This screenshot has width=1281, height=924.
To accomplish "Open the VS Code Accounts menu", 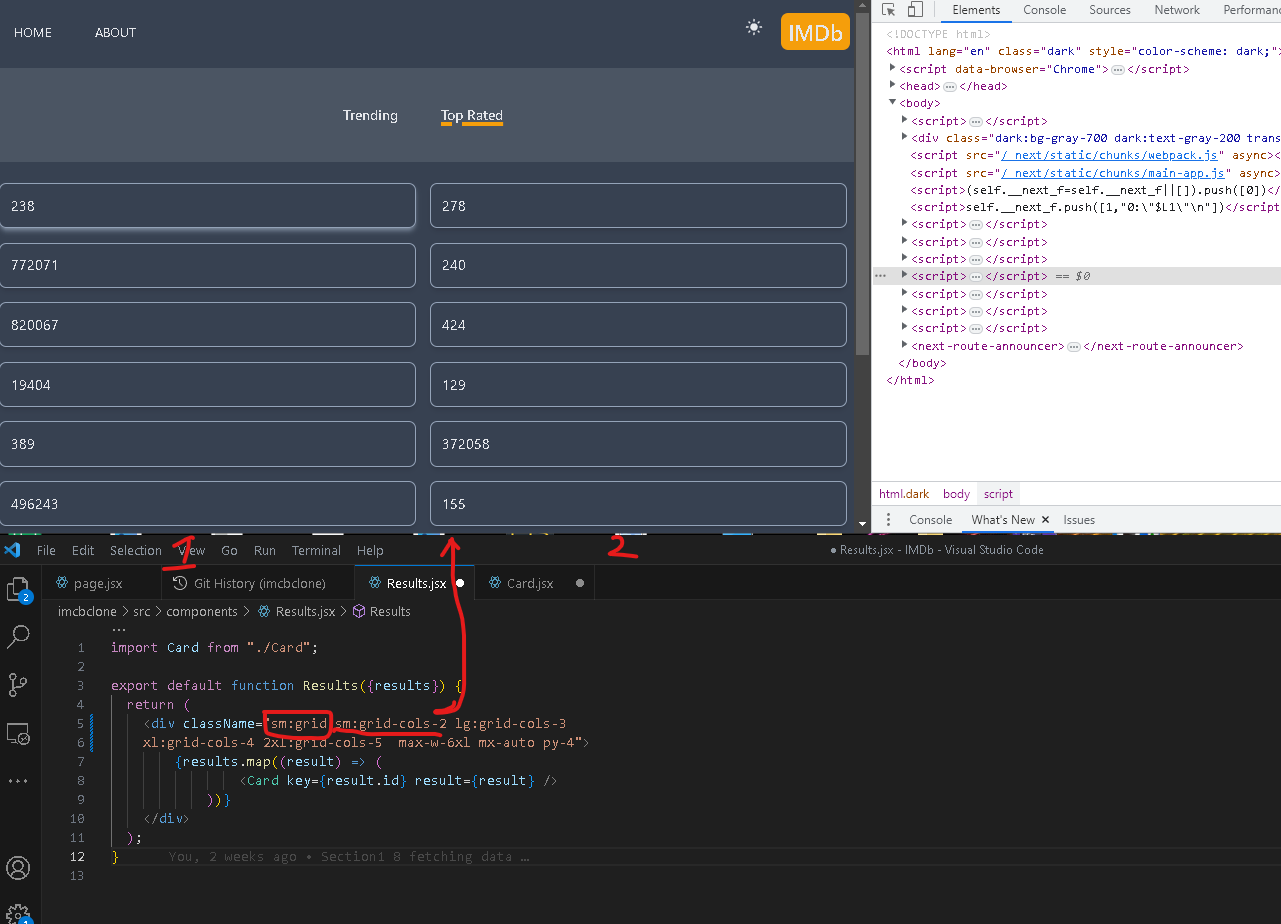I will (x=18, y=868).
